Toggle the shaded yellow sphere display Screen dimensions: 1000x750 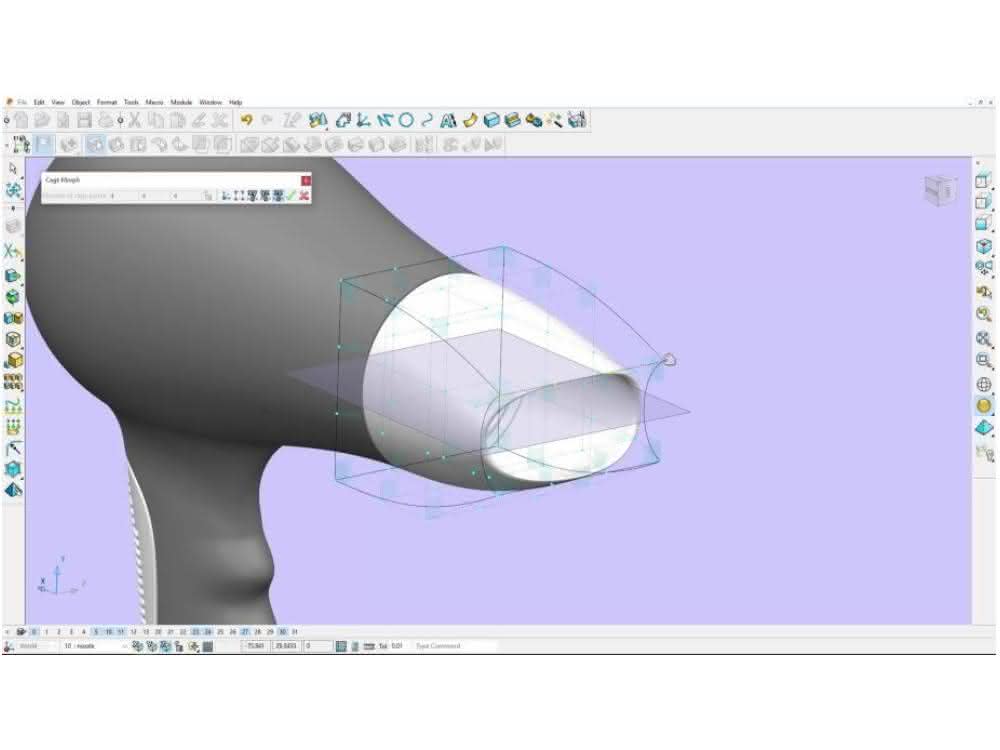coord(983,406)
